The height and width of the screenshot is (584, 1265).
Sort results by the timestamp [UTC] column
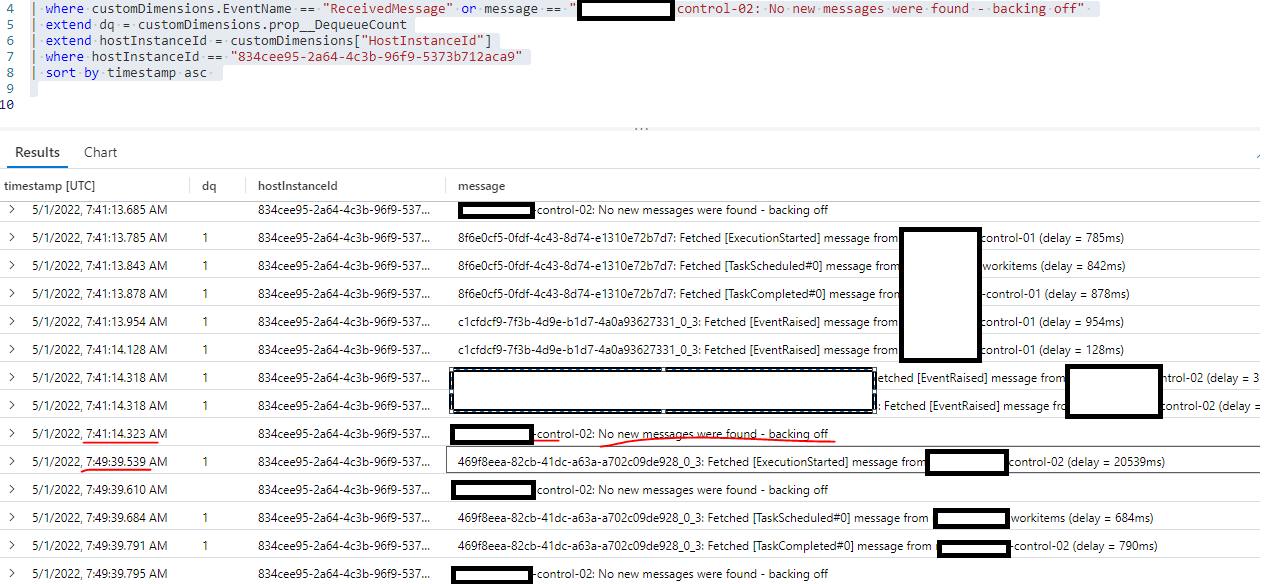click(51, 186)
